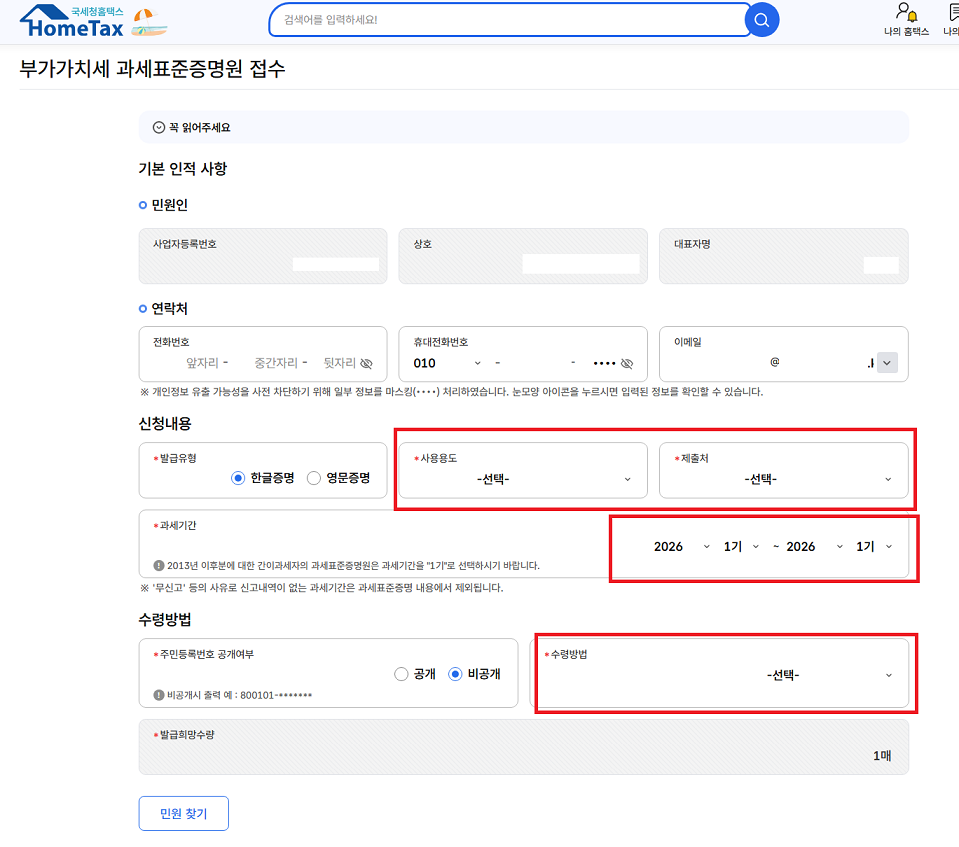Select 비공개 for 주민등록번호 공개여부

click(455, 674)
